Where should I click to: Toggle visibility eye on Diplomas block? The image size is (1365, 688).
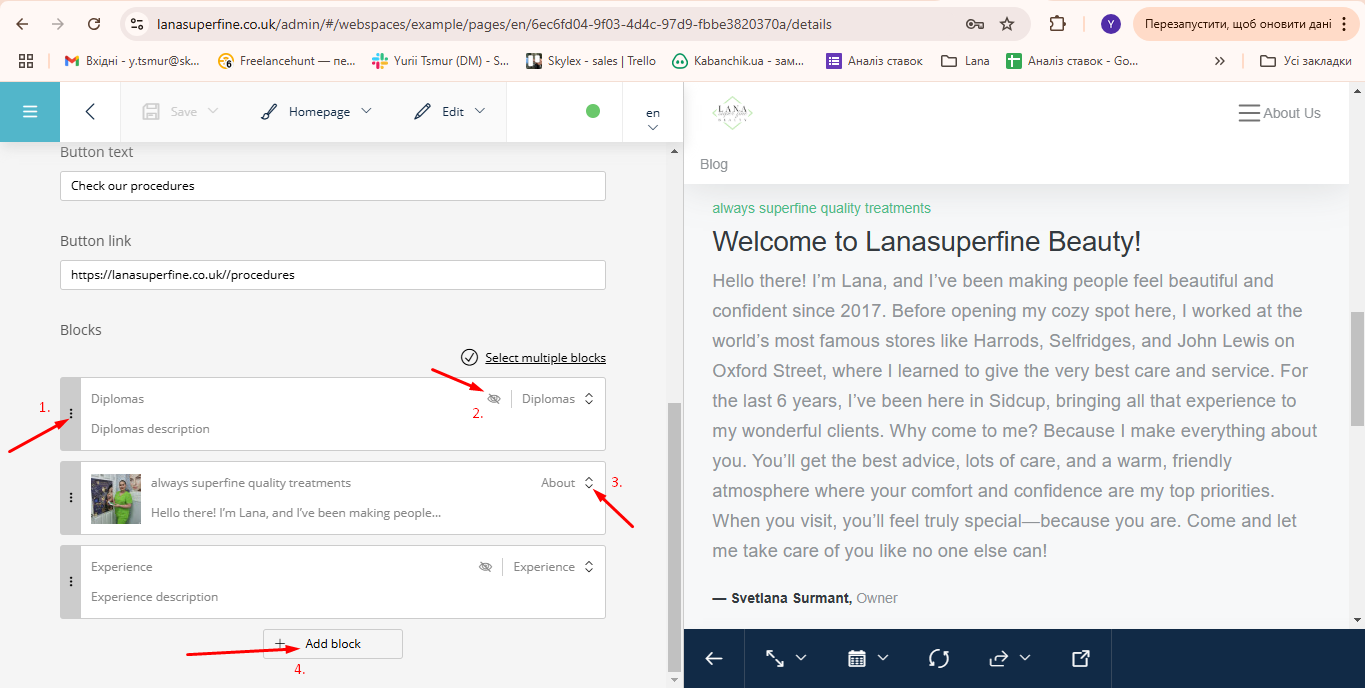click(x=494, y=399)
